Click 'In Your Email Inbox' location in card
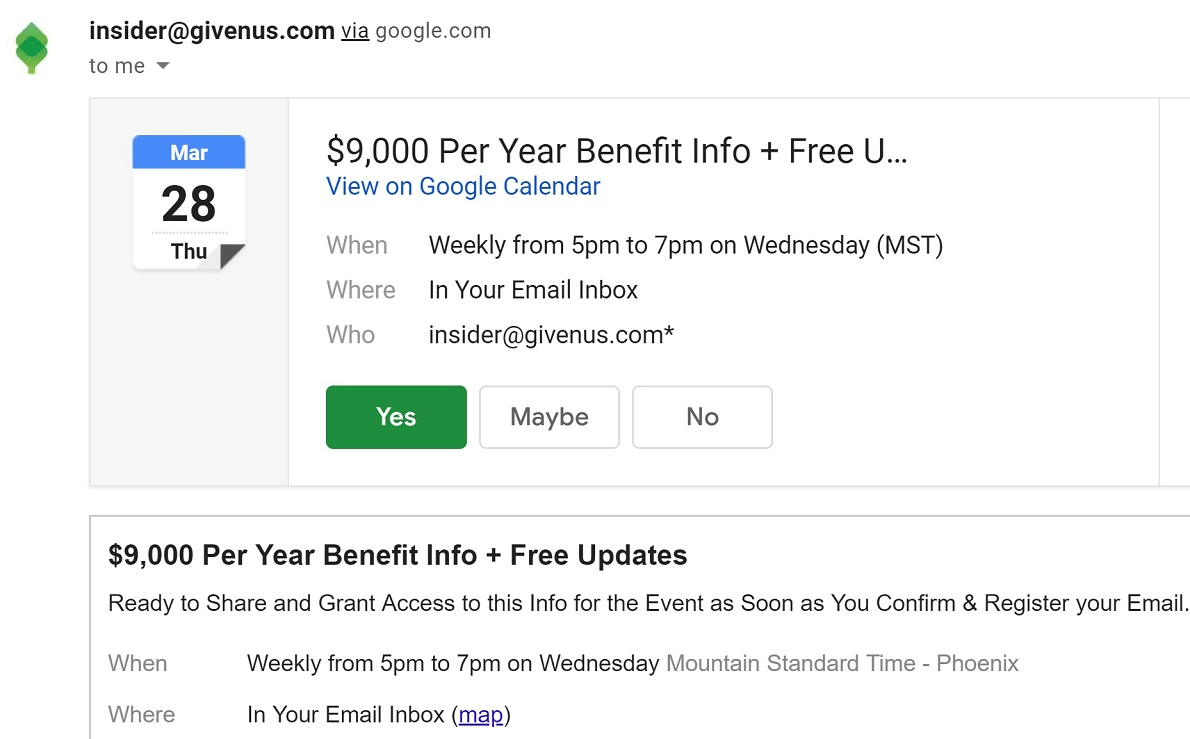Image resolution: width=1190 pixels, height=739 pixels. pos(533,290)
